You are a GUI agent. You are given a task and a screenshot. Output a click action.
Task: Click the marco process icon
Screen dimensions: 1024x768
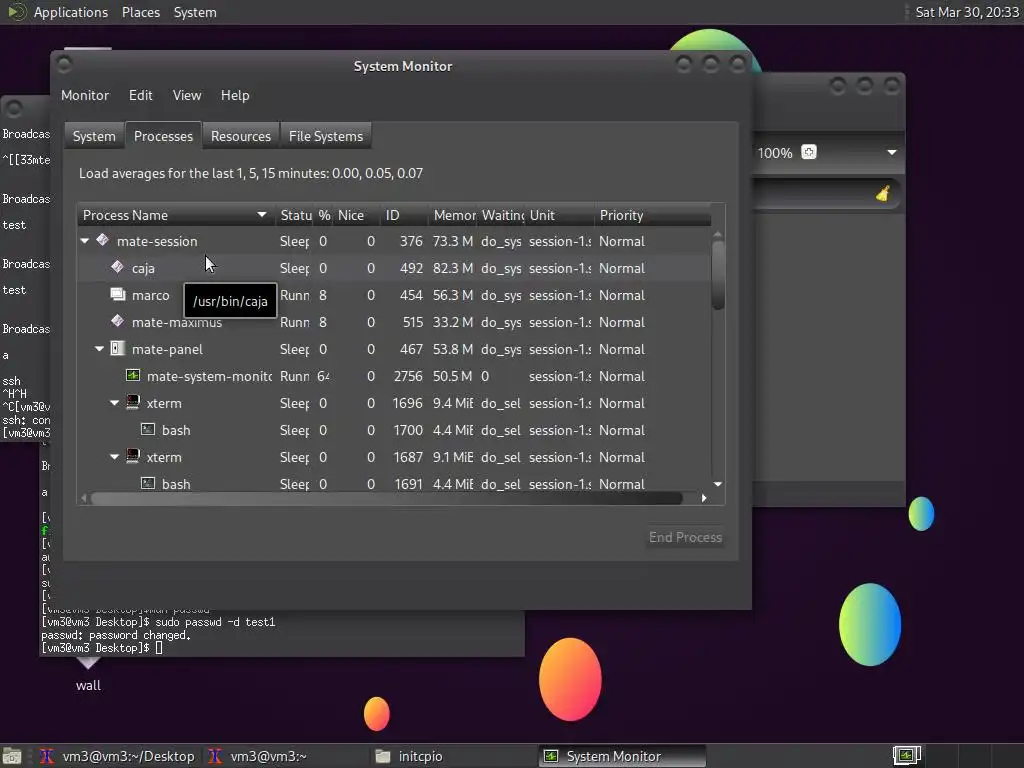(x=118, y=295)
